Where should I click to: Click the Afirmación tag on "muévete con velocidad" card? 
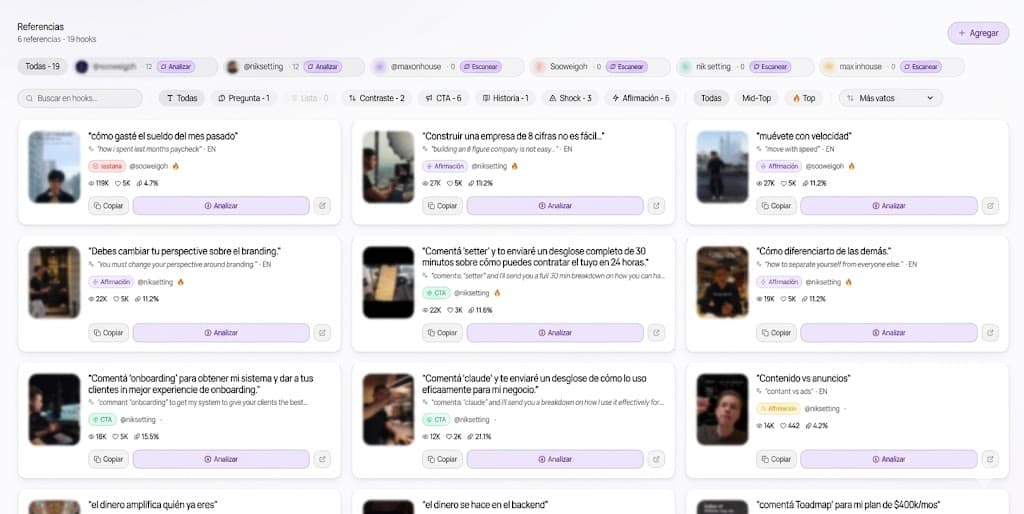pos(778,167)
